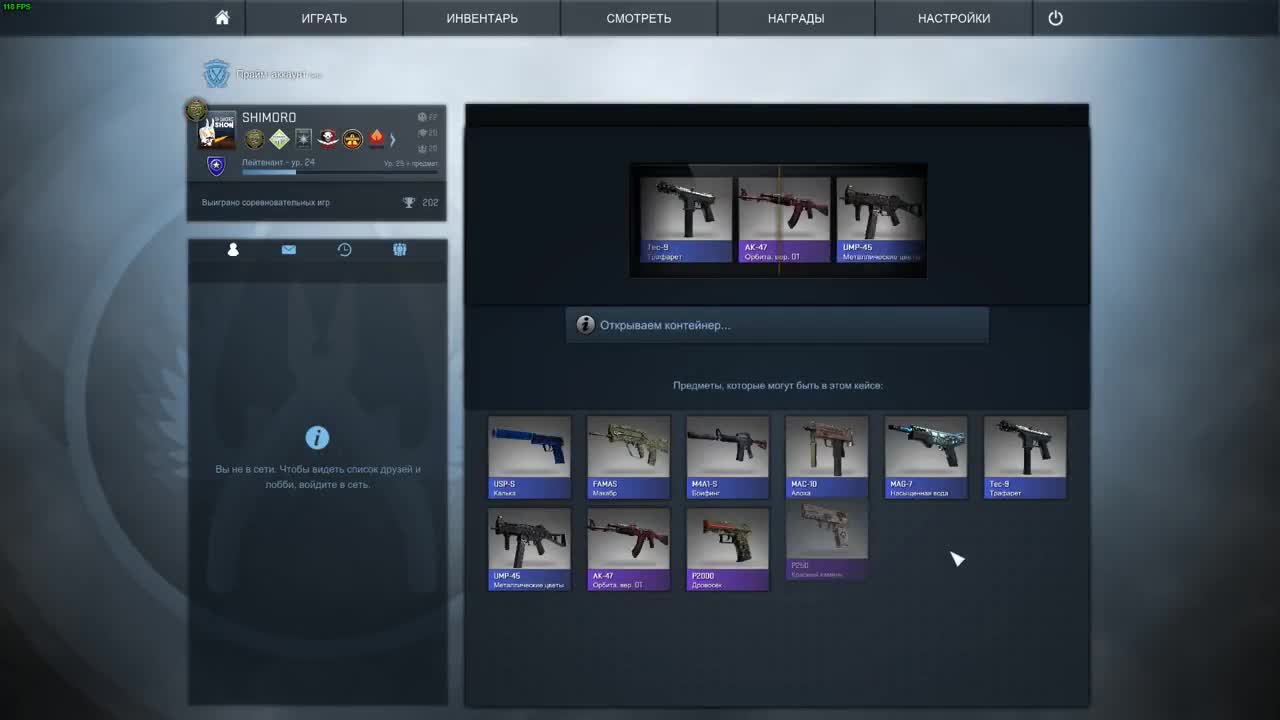Click the Открываем контейнер status bar

point(777,325)
